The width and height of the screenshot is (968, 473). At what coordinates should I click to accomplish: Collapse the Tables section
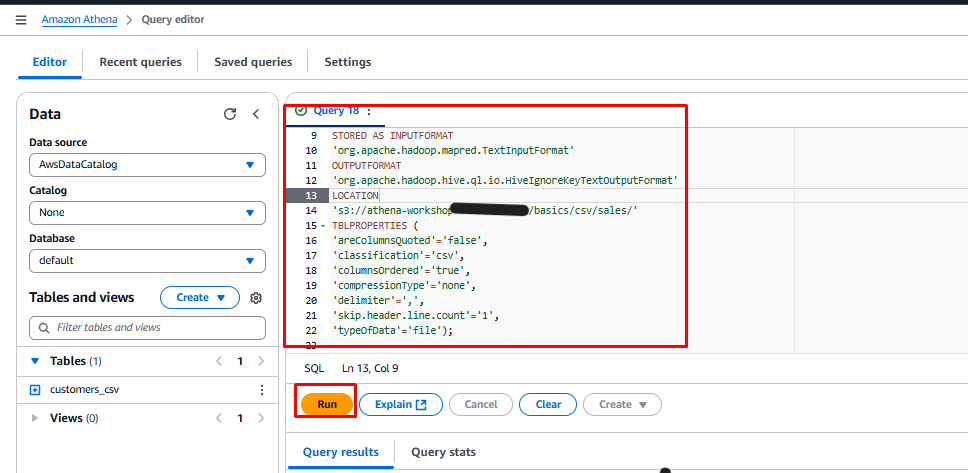[x=35, y=361]
